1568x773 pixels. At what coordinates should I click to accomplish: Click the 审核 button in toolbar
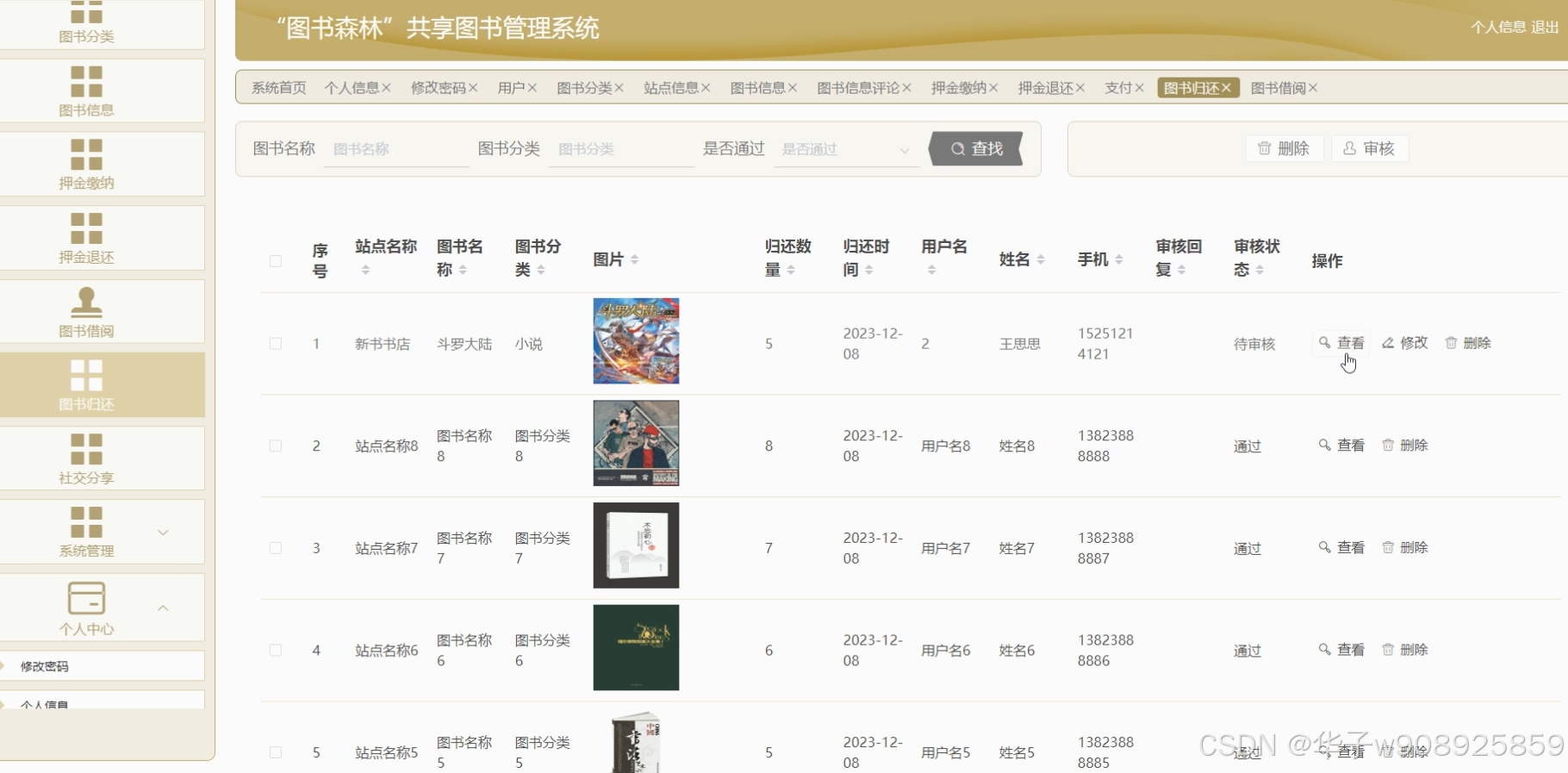[1369, 148]
